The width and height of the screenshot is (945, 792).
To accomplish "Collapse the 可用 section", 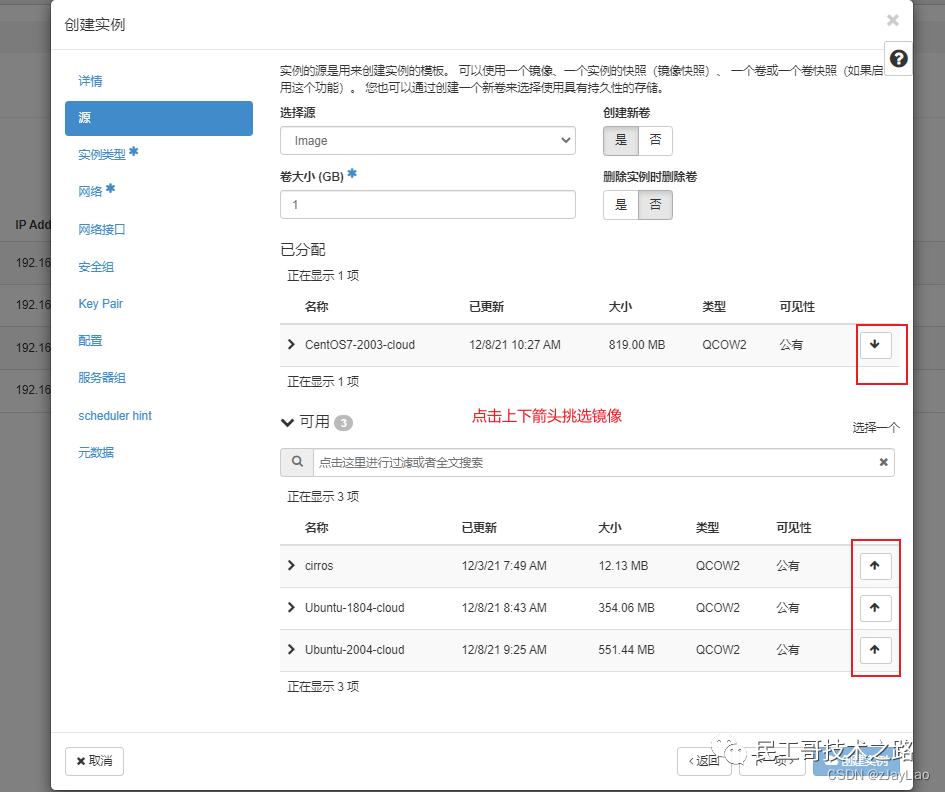I will (x=287, y=423).
